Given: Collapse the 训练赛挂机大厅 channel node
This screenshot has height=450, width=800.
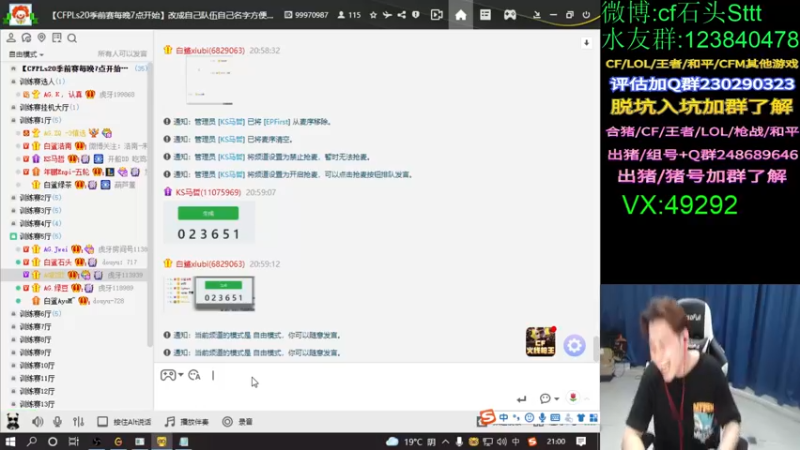Looking at the screenshot, I should point(13,107).
